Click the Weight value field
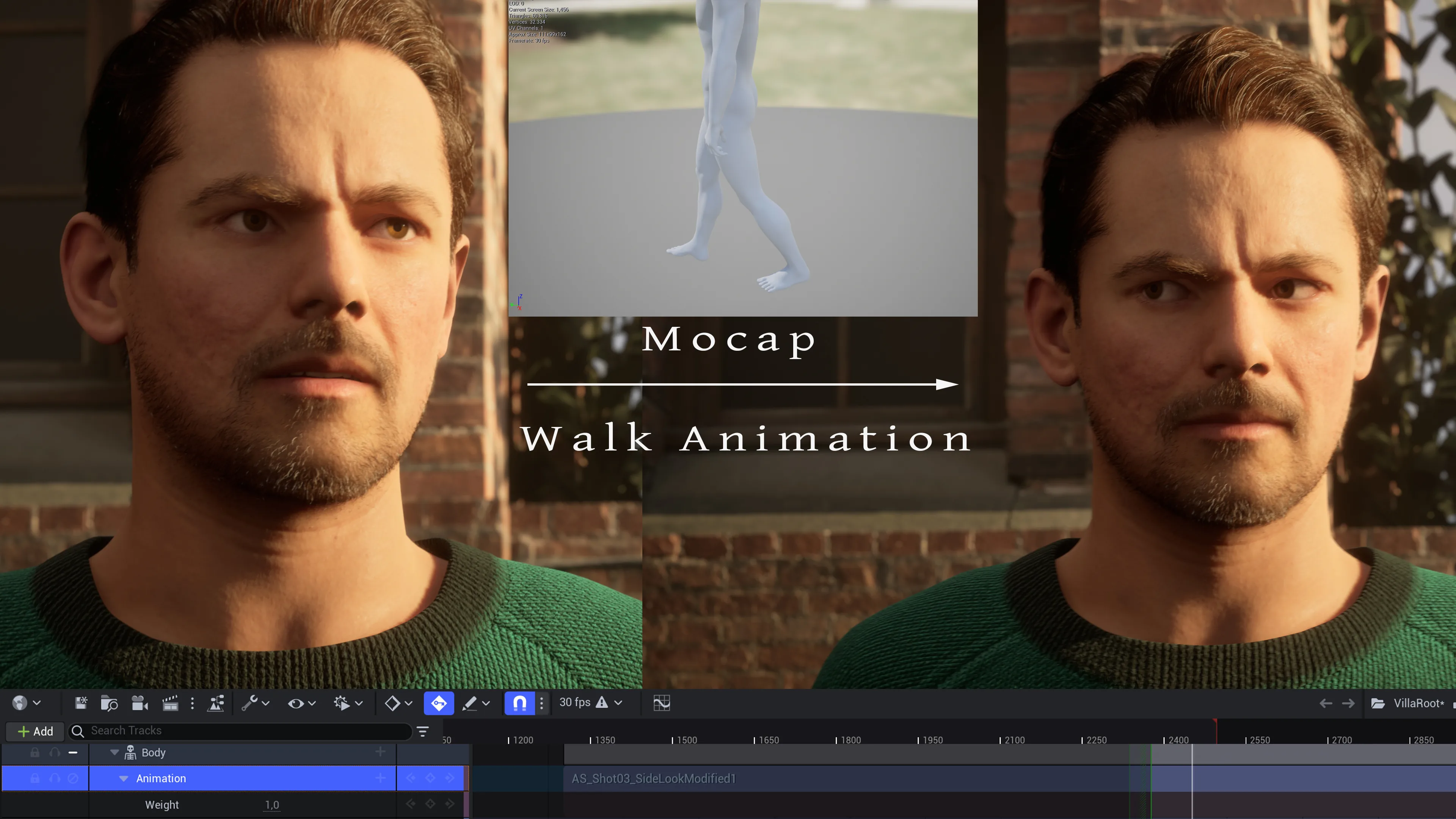The height and width of the screenshot is (819, 1456). click(x=272, y=805)
